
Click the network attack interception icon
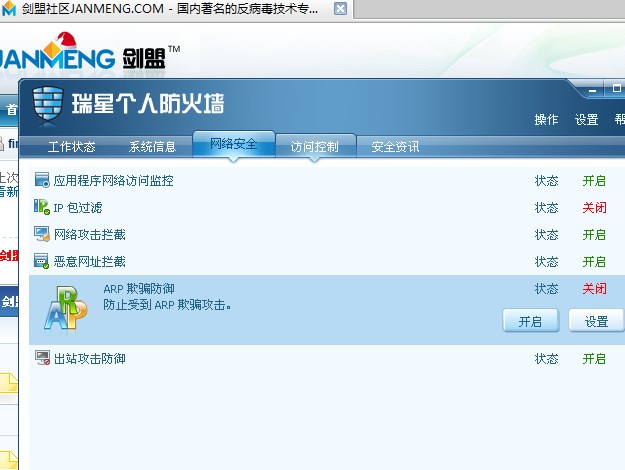(x=42, y=234)
